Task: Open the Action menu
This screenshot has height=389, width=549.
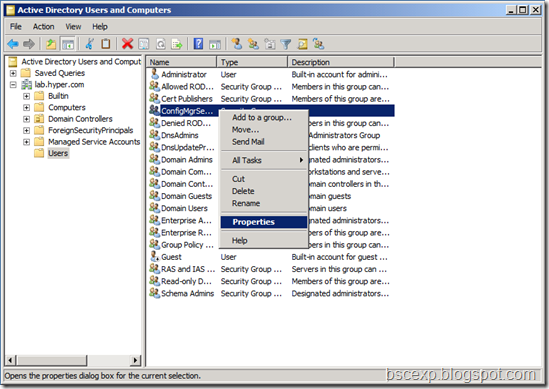Action: pyautogui.click(x=43, y=27)
